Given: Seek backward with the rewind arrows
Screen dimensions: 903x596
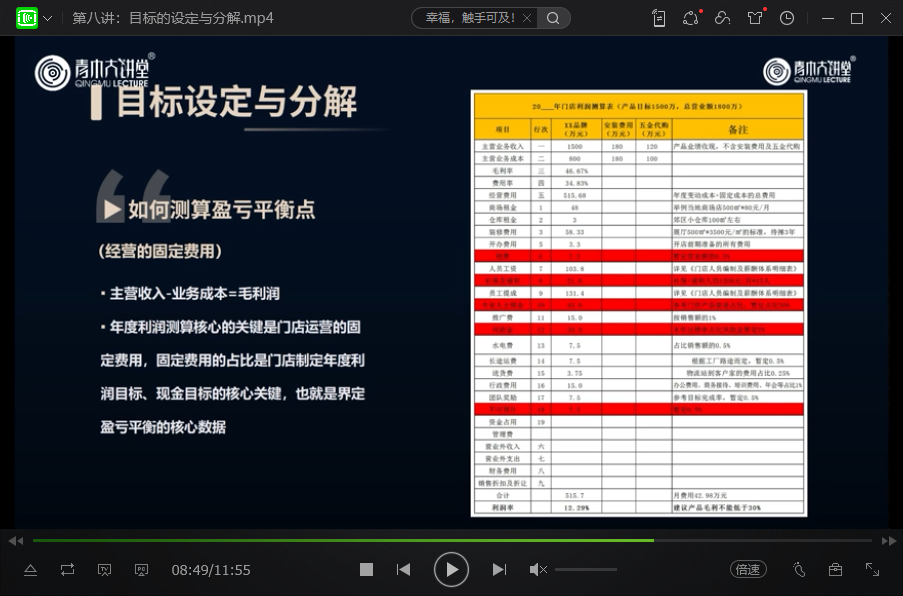Looking at the screenshot, I should point(16,541).
